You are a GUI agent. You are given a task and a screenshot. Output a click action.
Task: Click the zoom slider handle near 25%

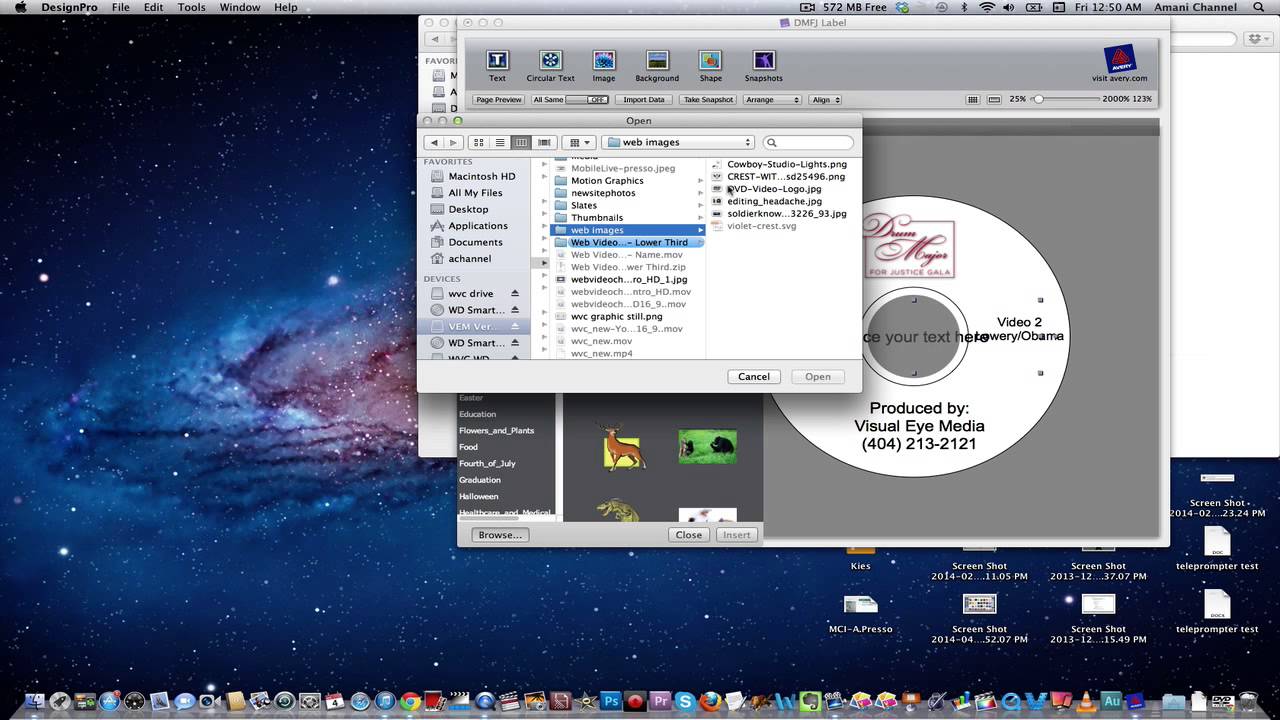click(x=1038, y=100)
